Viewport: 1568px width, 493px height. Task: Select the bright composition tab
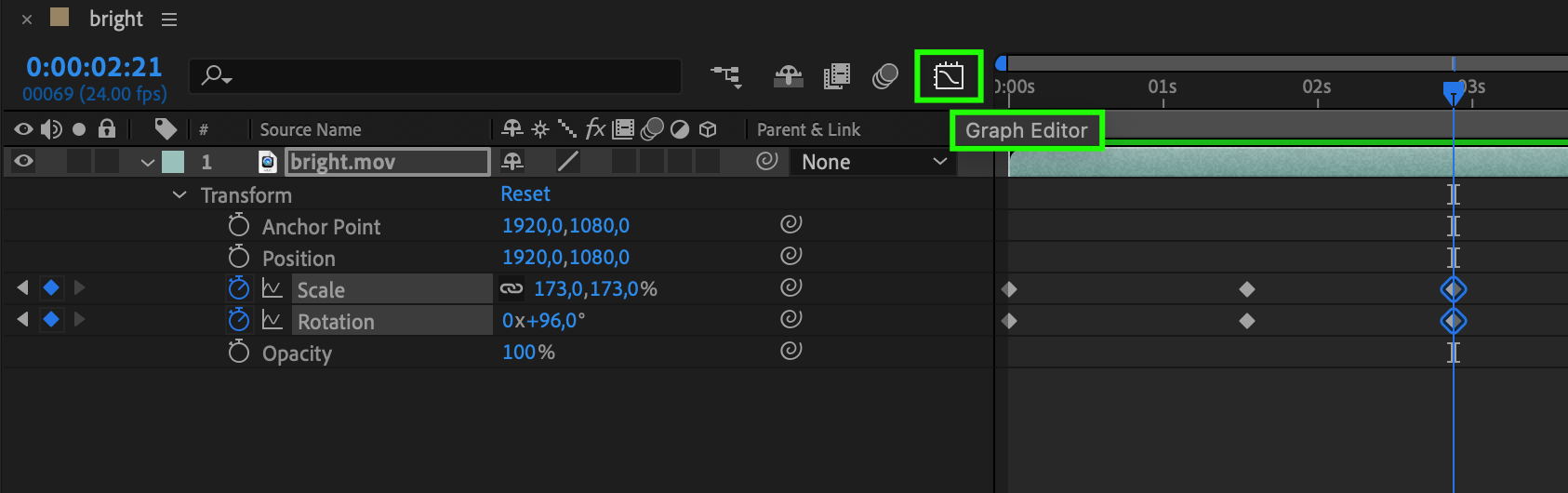click(x=115, y=20)
